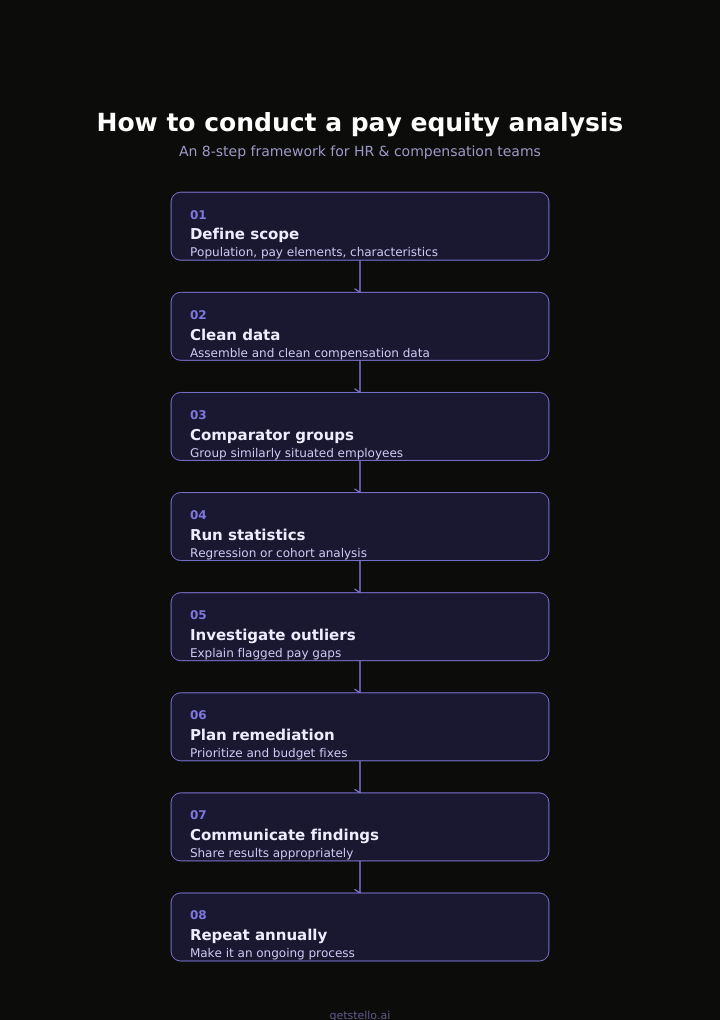Click the arrow between steps 05 and 06
Screen dimensions: 720x1020
[359, 677]
